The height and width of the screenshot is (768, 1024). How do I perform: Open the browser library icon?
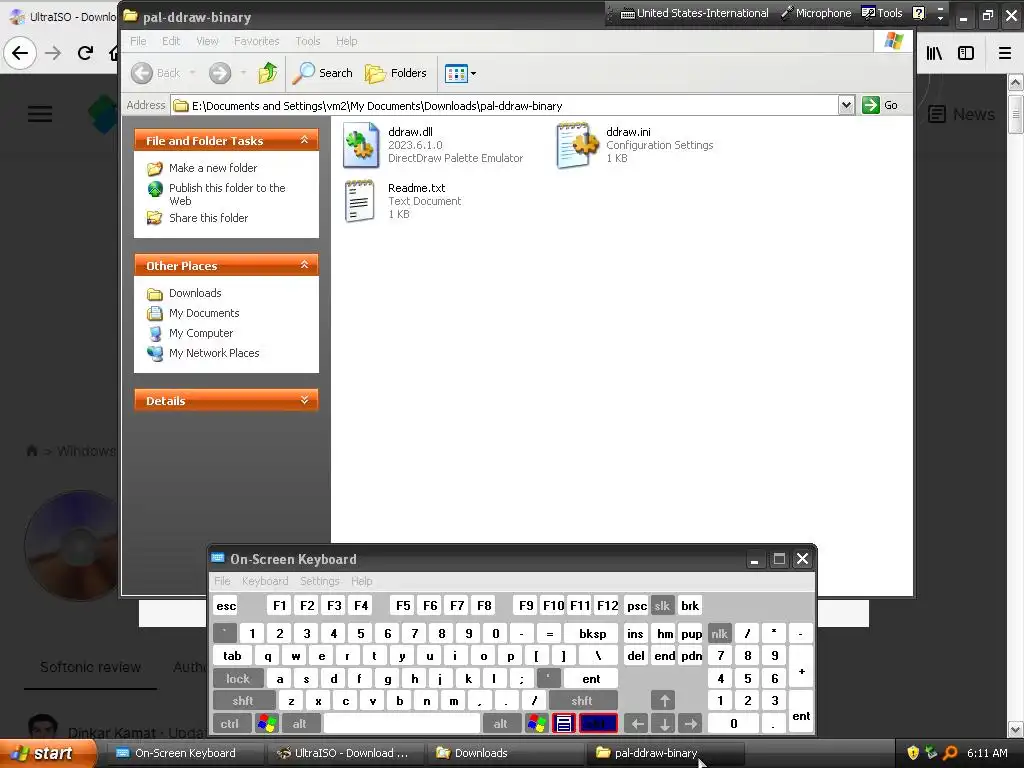click(x=935, y=53)
